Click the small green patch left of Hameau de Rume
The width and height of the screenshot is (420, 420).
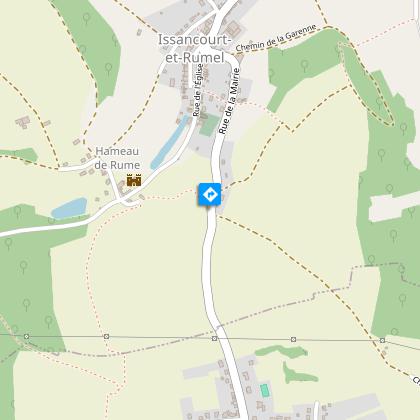pyautogui.click(x=20, y=155)
